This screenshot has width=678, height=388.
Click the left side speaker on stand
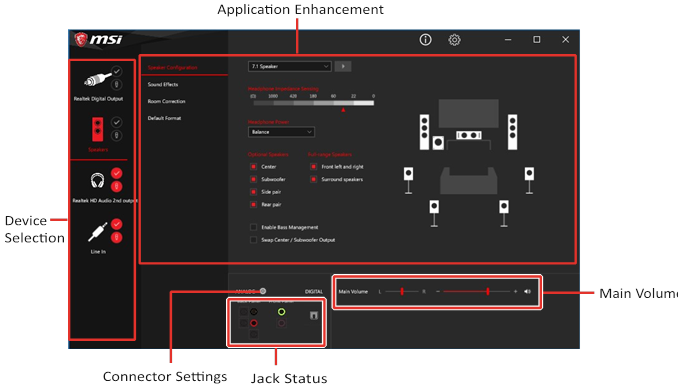tap(408, 181)
